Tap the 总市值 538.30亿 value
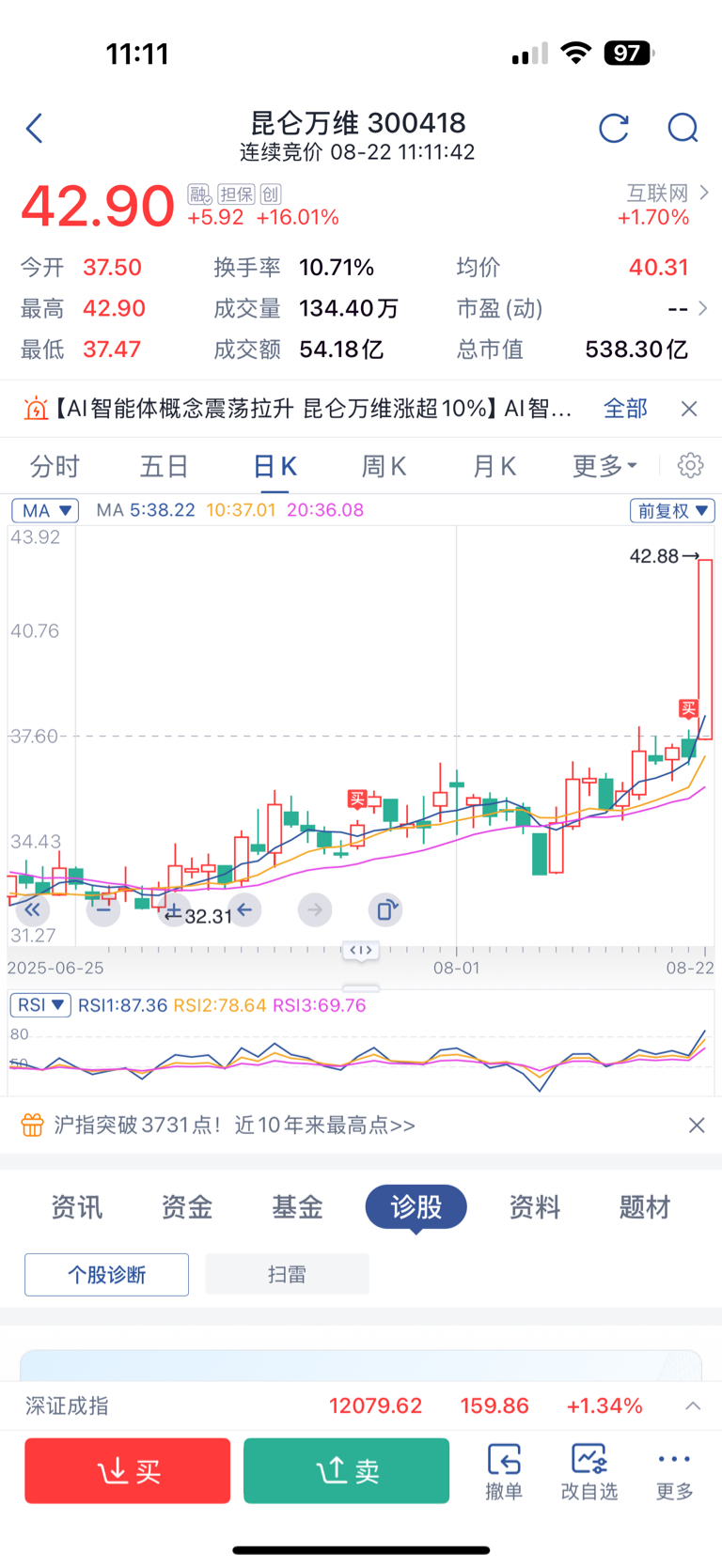 click(636, 349)
